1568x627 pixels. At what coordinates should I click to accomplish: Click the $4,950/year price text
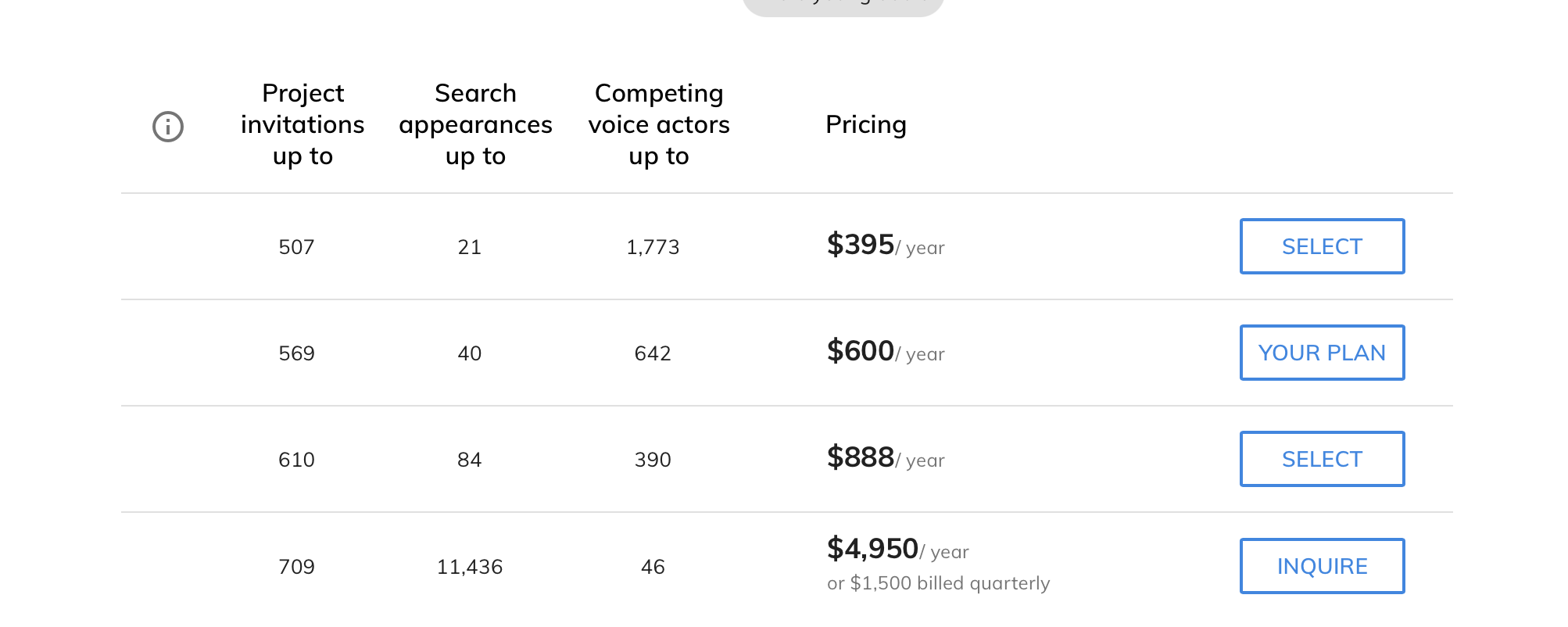(x=897, y=550)
